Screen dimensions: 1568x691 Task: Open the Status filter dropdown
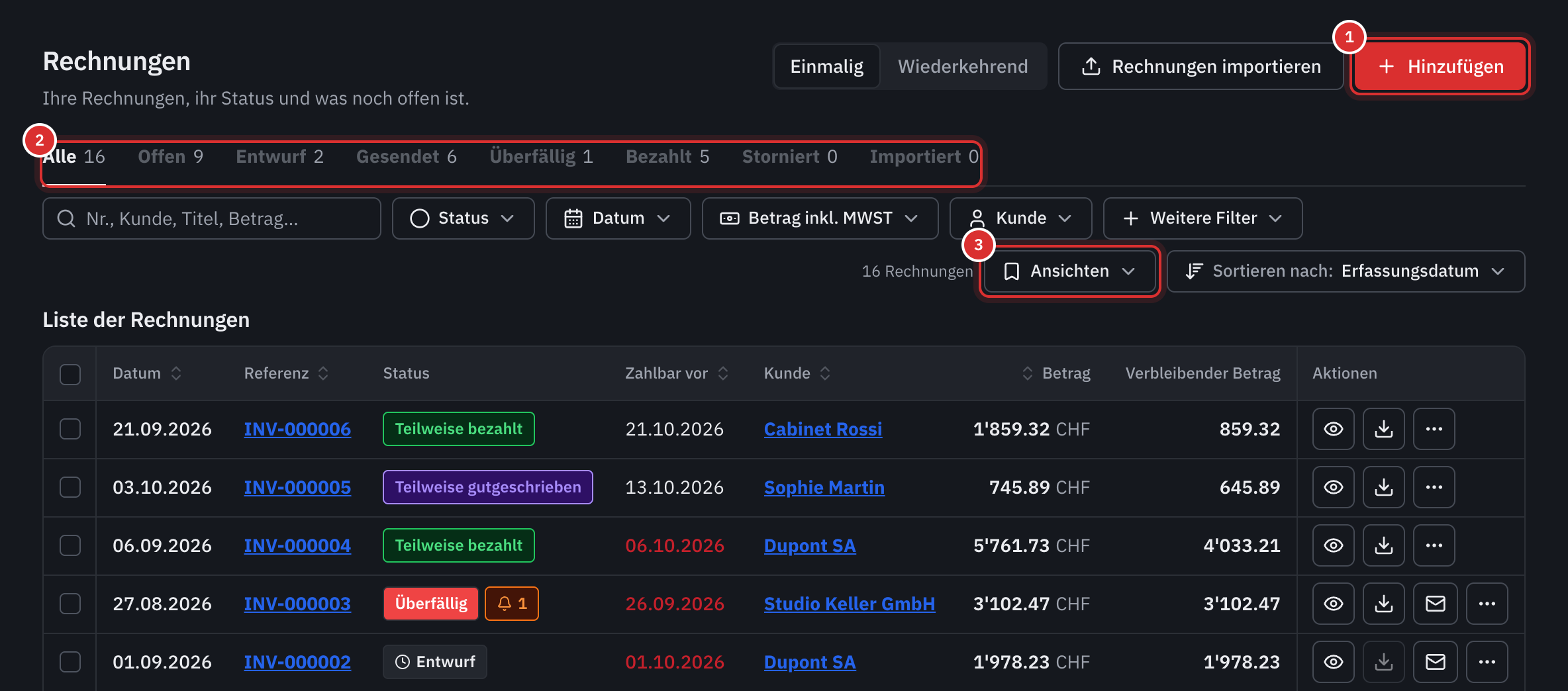point(463,218)
